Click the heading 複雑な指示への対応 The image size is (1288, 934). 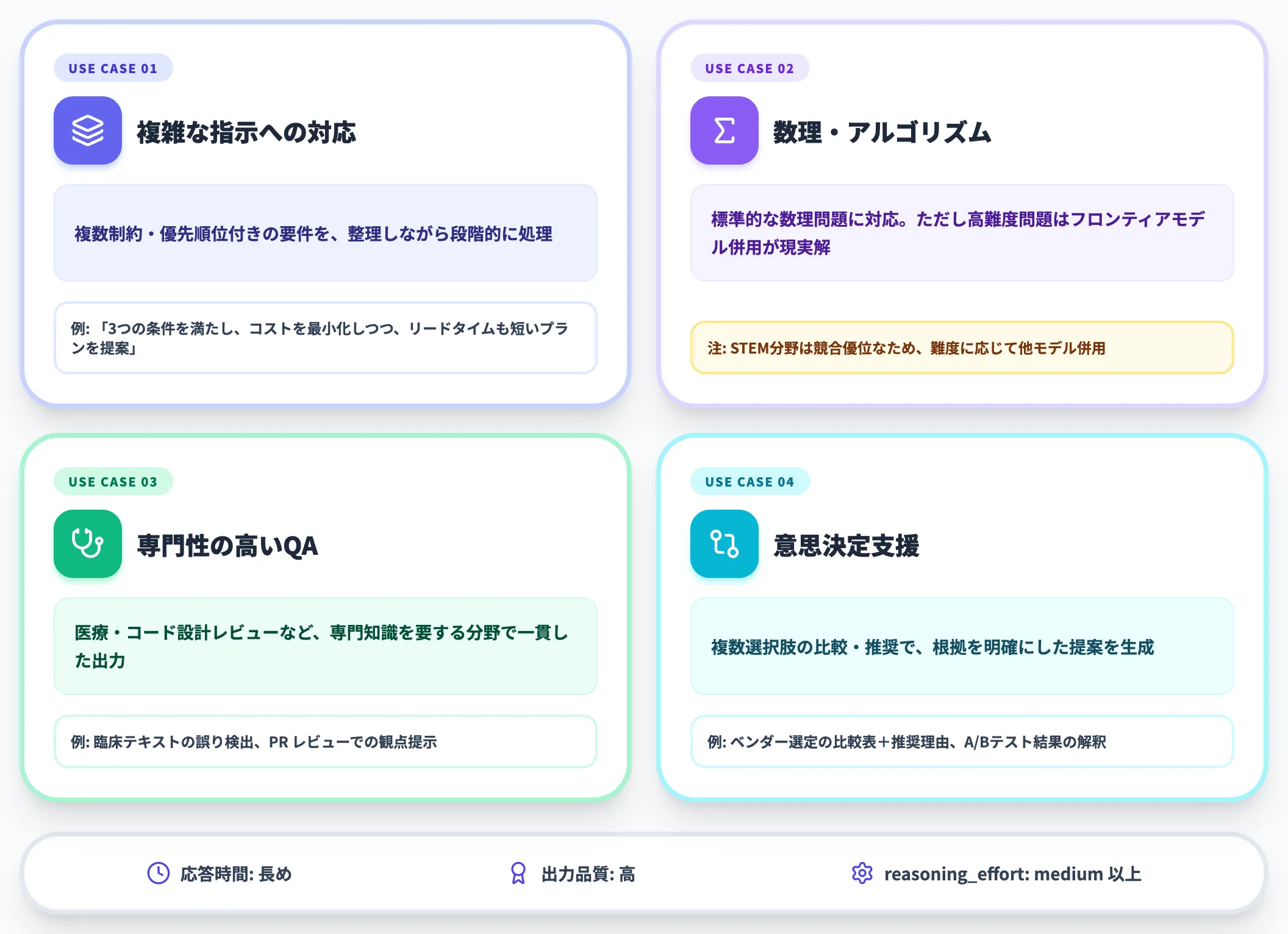click(x=246, y=132)
